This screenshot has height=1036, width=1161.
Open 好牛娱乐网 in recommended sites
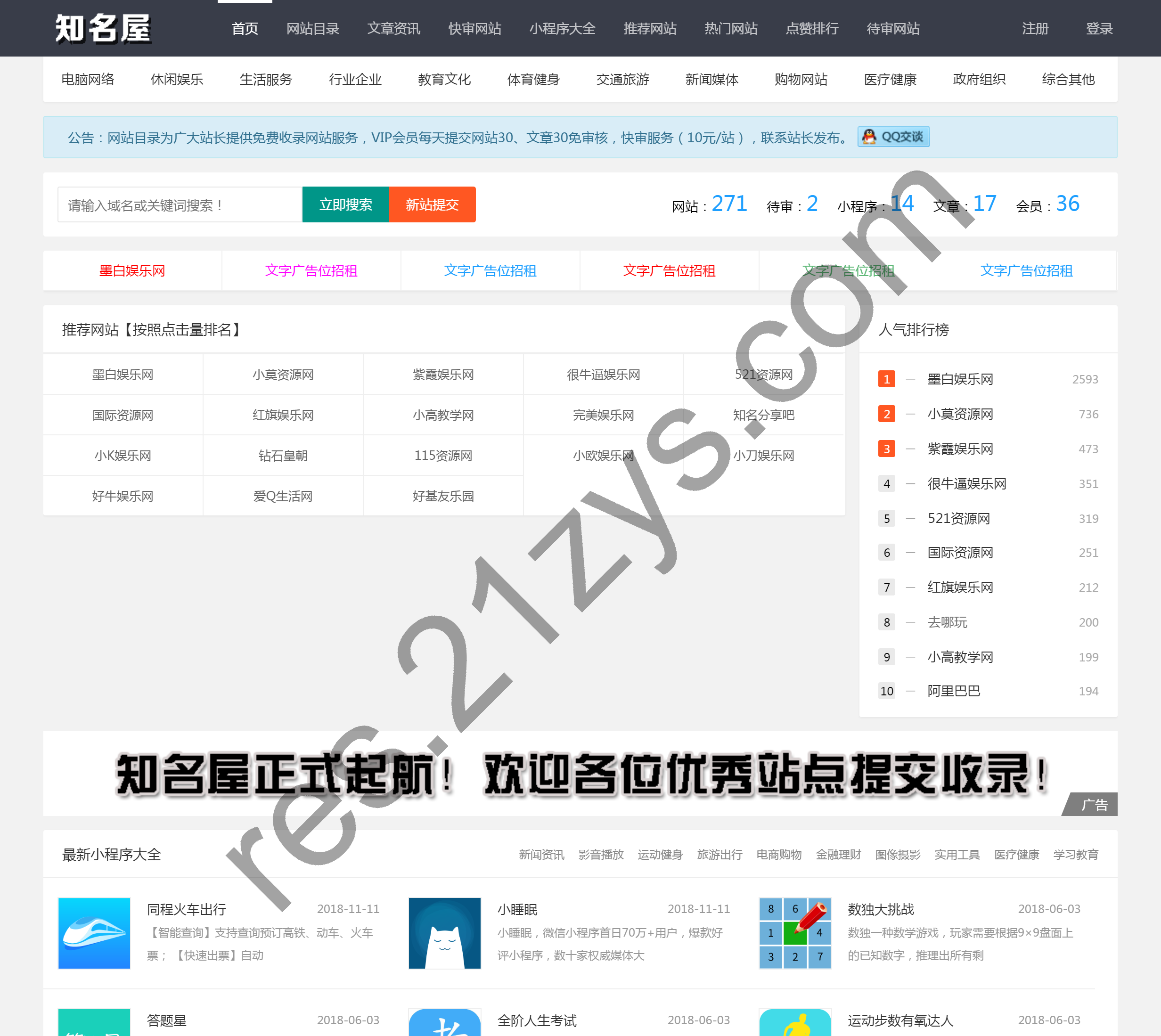pyautogui.click(x=123, y=496)
